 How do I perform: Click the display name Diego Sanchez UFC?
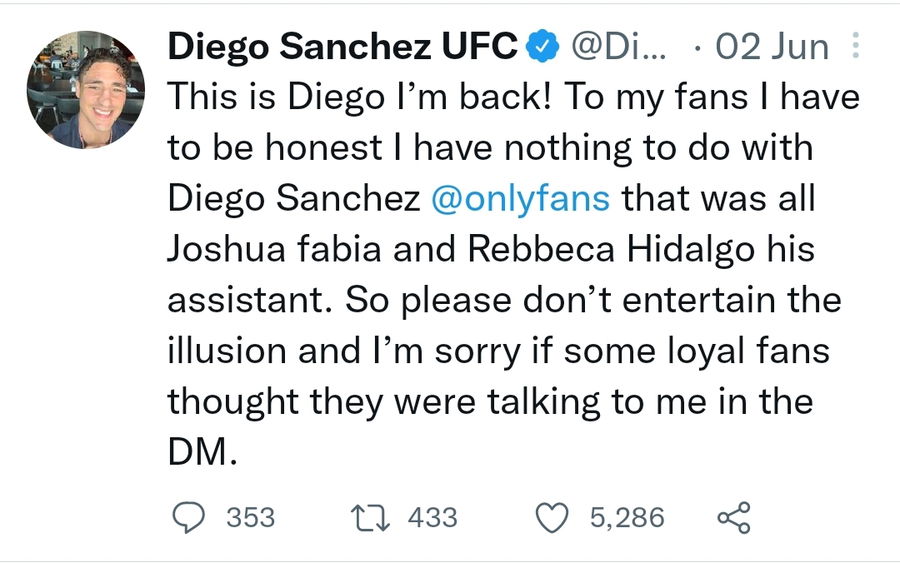coord(342,46)
